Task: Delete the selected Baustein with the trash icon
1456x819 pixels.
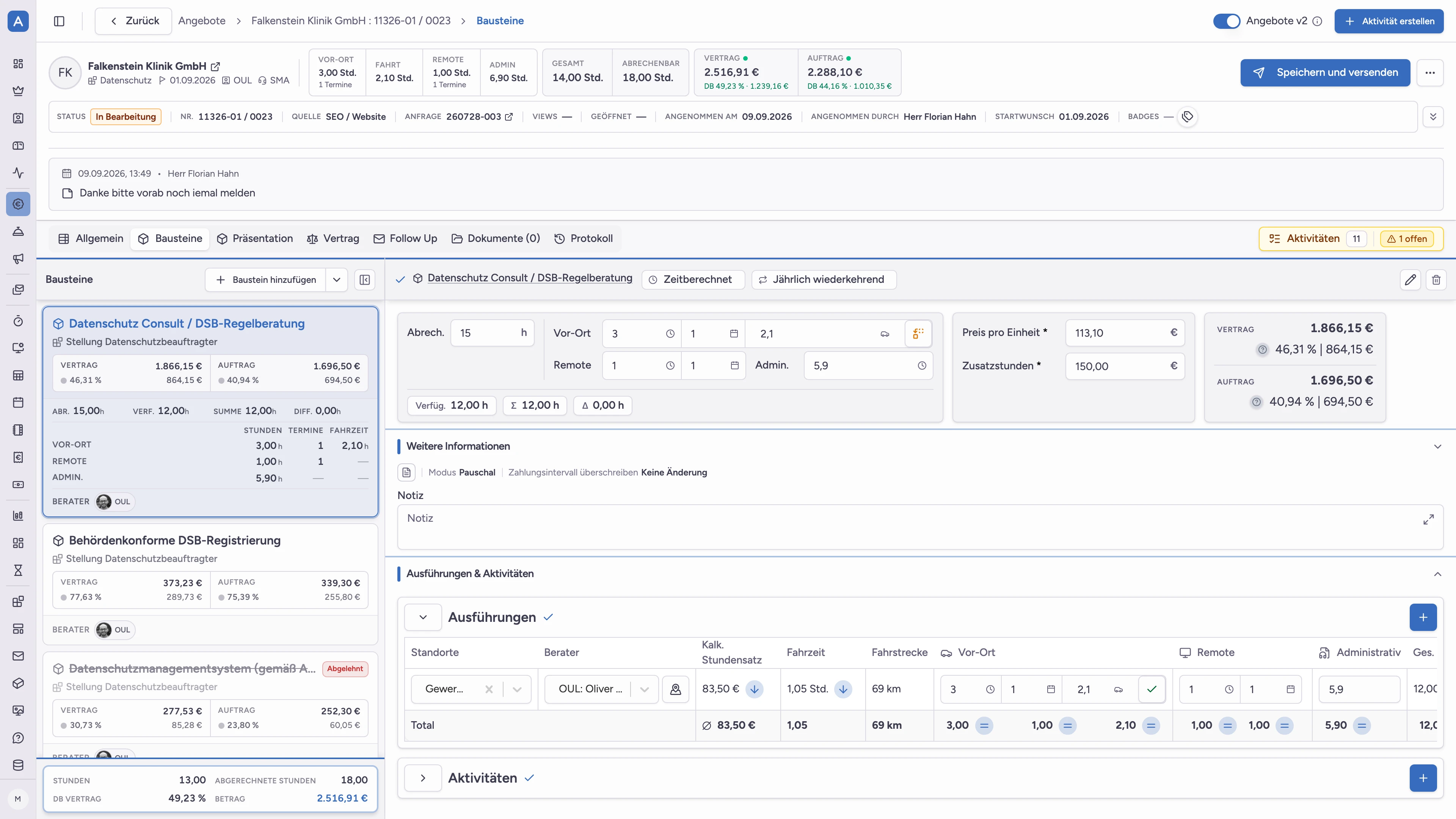Action: (1436, 280)
